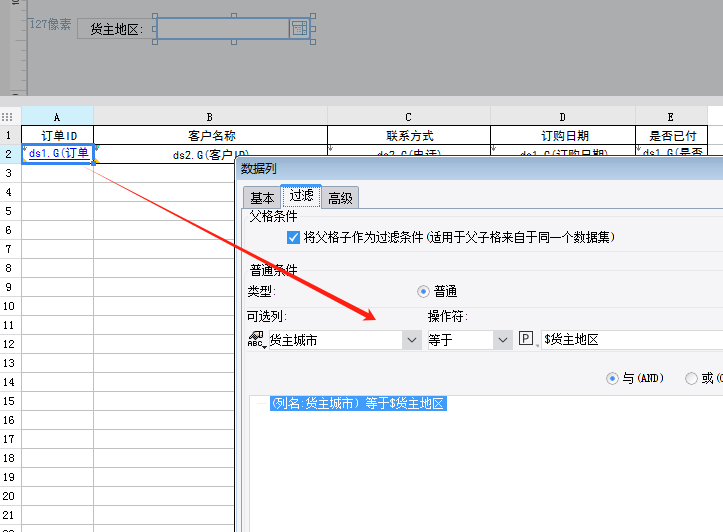Select row 1 header
This screenshot has width=723, height=532.
[10, 135]
